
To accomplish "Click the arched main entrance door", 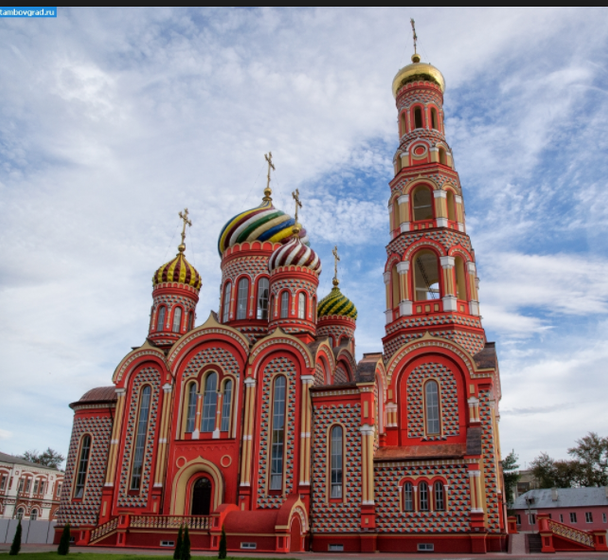I will pos(201,496).
